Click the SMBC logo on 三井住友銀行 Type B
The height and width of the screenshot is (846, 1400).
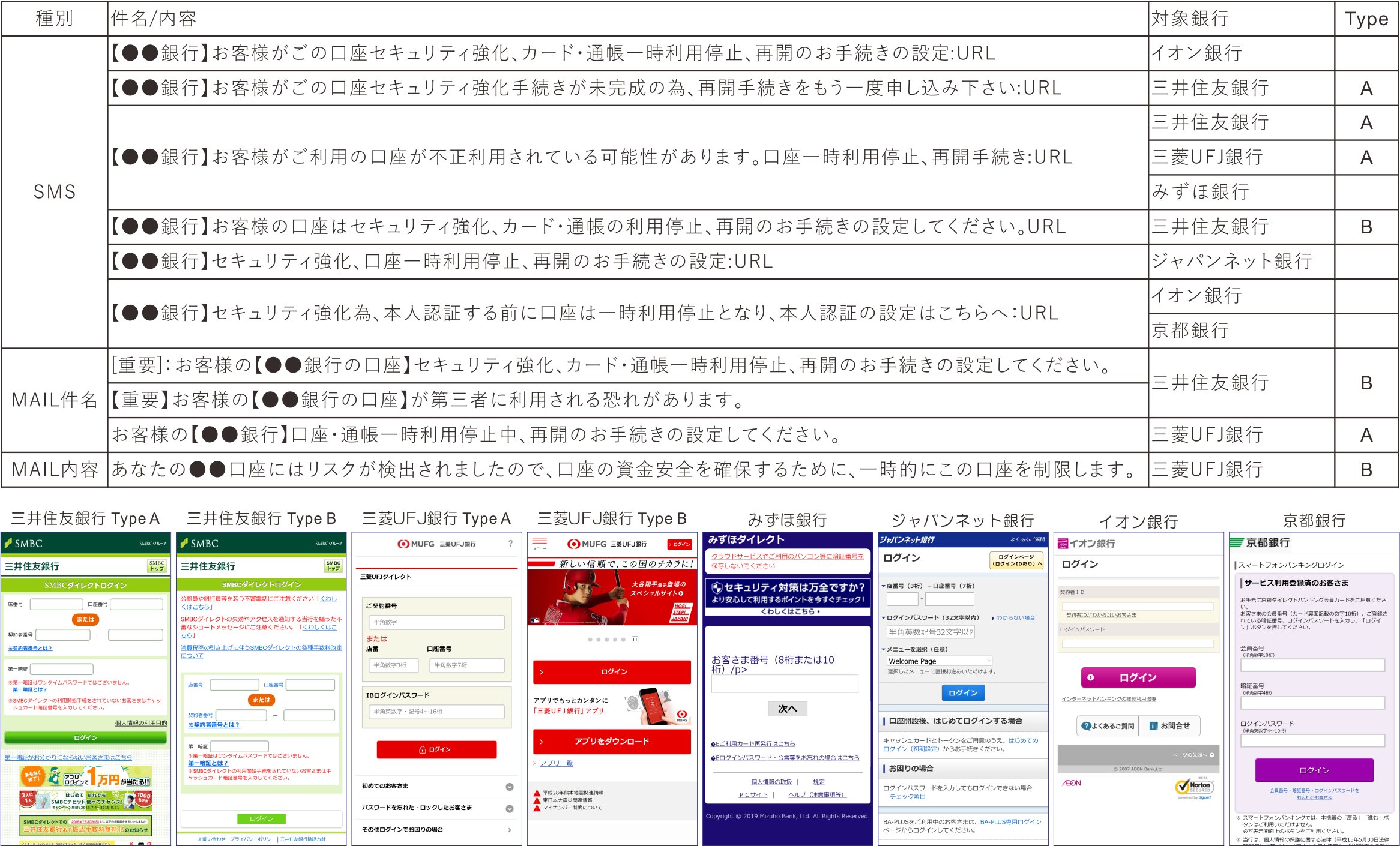click(x=199, y=543)
